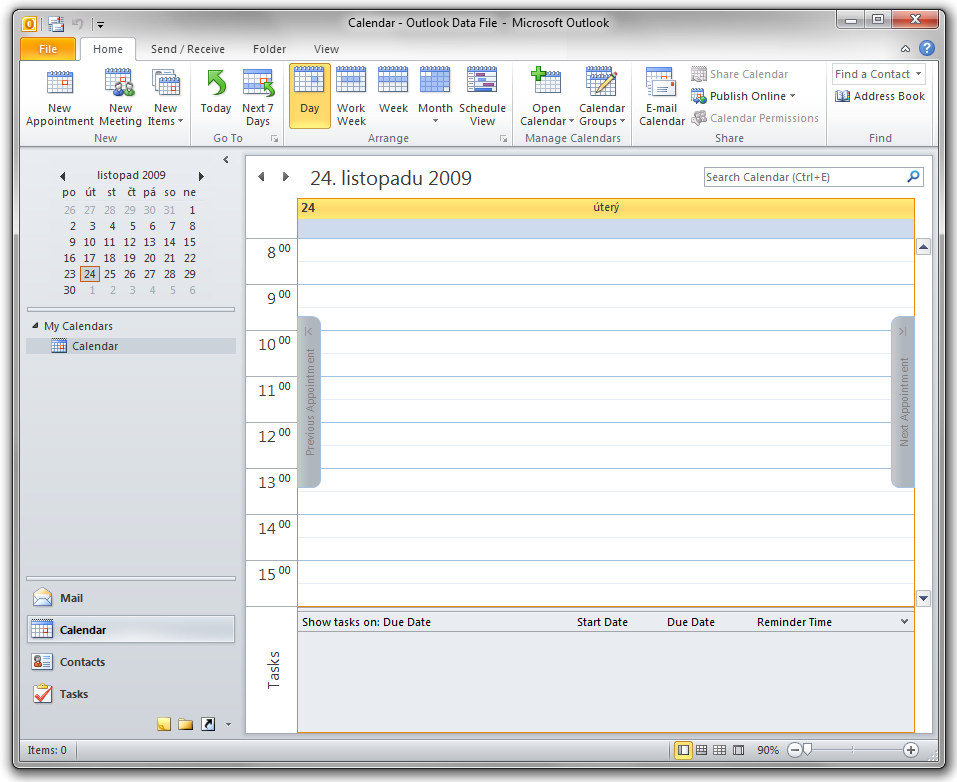Click the Due Date column header

(690, 622)
